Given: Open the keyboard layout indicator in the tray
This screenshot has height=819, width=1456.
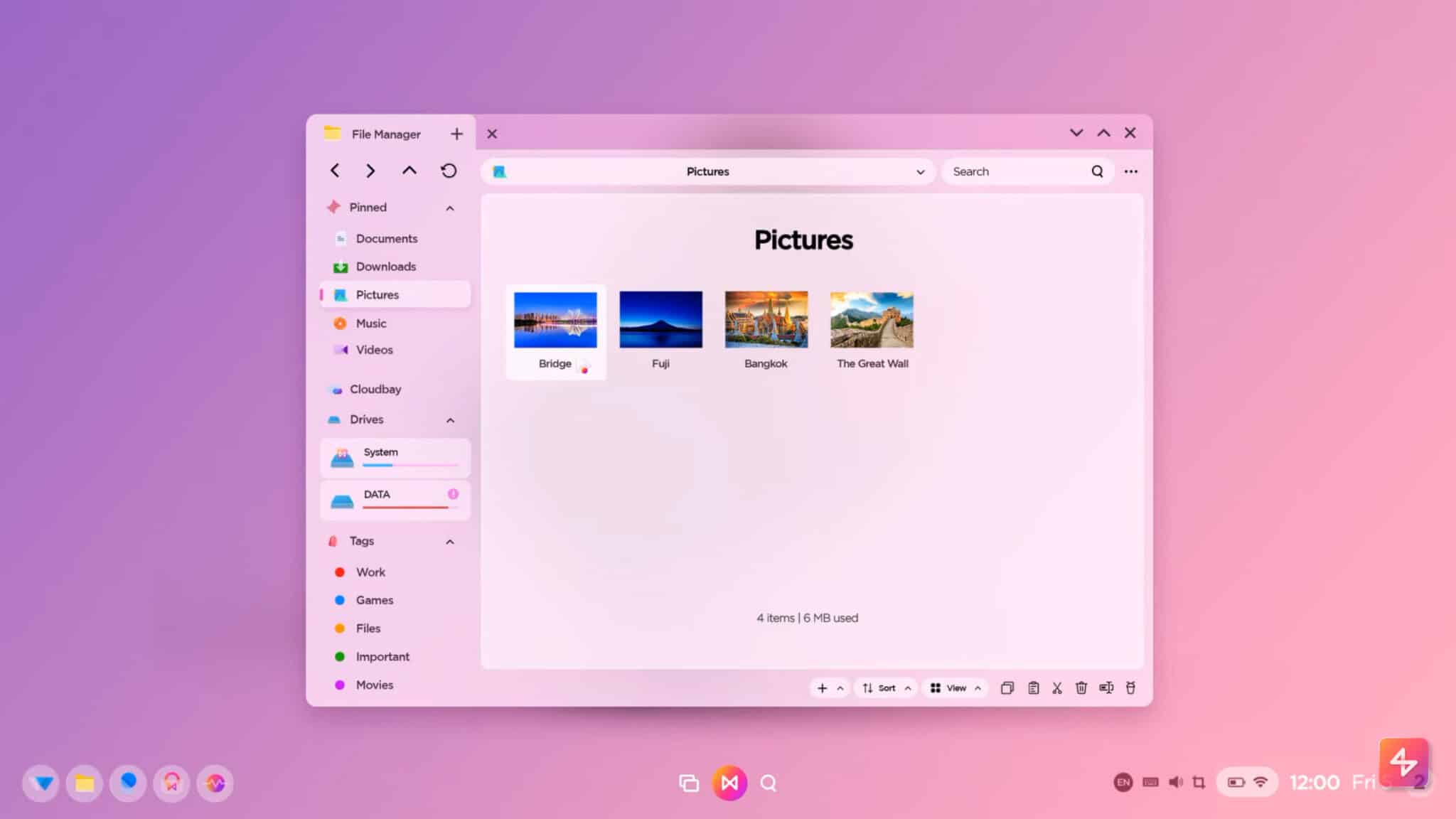Looking at the screenshot, I should (1149, 782).
